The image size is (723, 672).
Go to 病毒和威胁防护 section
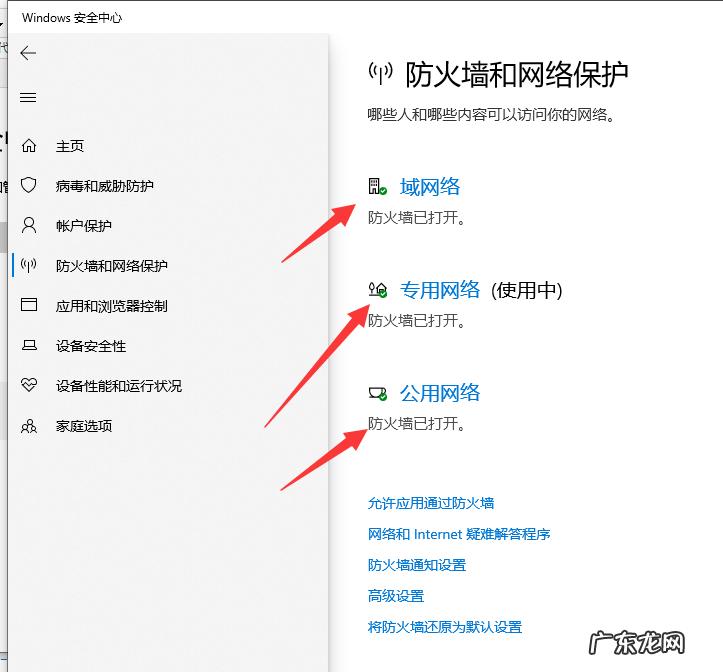[x=105, y=186]
